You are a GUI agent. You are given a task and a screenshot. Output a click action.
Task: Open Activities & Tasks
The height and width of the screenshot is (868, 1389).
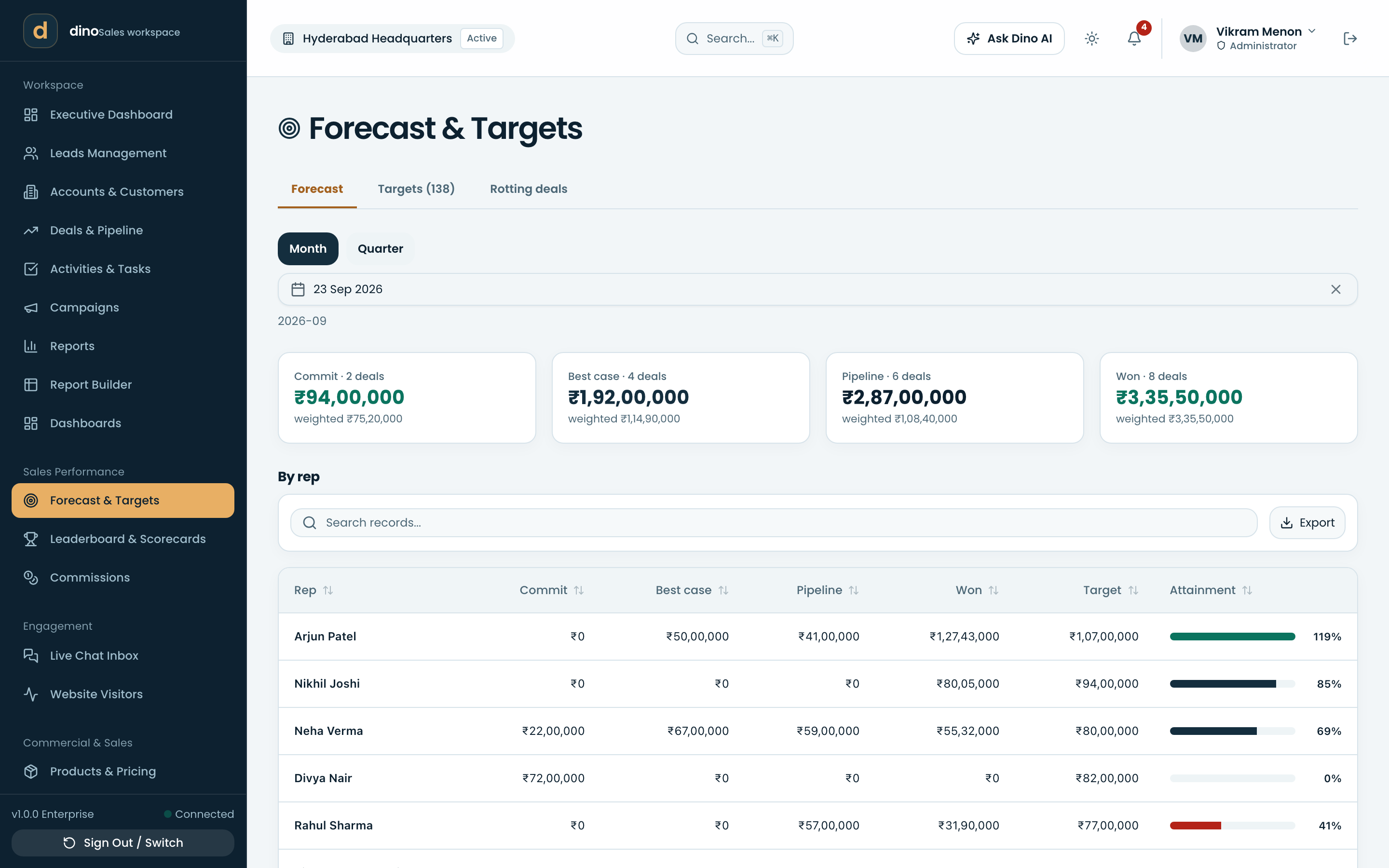coord(123,269)
